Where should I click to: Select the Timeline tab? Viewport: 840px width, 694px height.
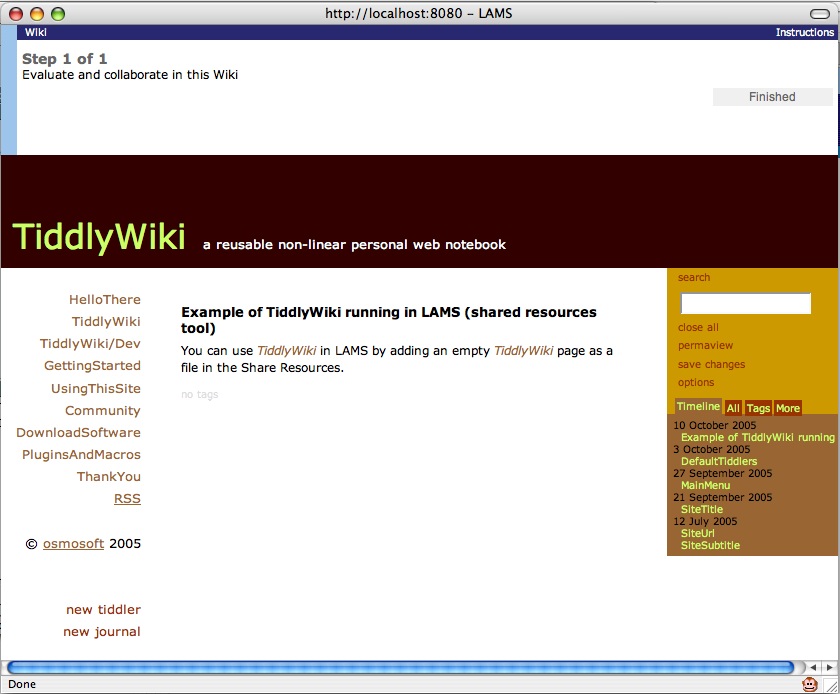tap(697, 407)
